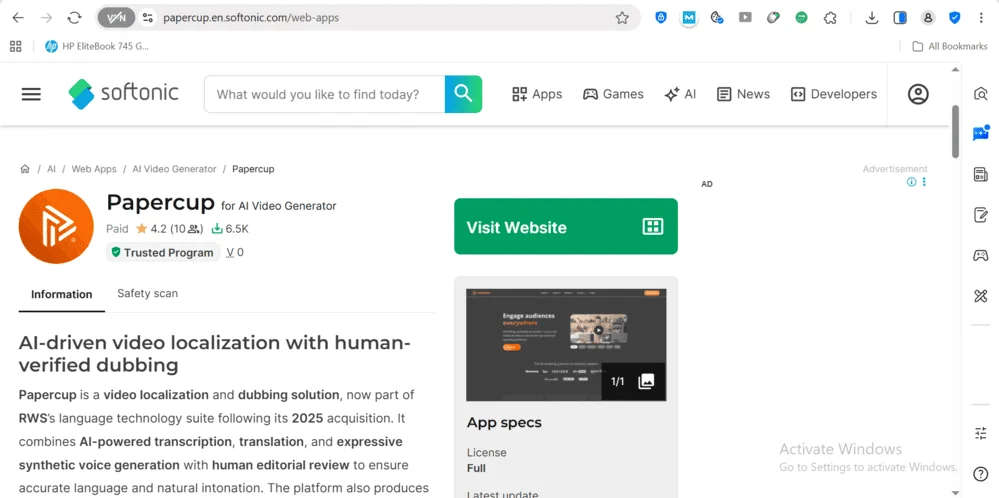
Task: Open the Web Apps breadcrumb link
Action: pyautogui.click(x=94, y=169)
